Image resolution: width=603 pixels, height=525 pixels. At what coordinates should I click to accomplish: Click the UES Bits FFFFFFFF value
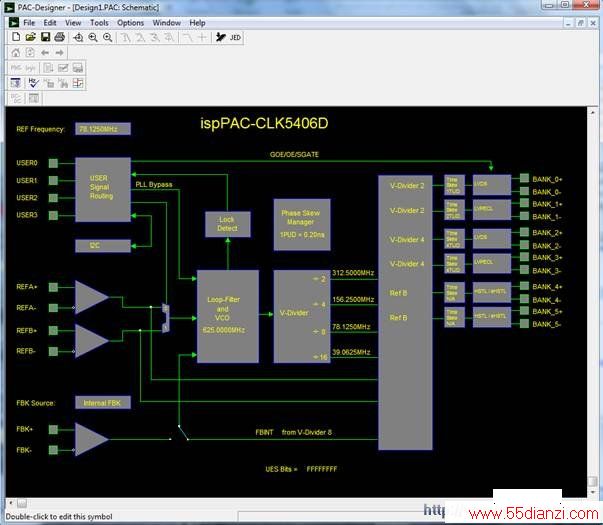321,469
